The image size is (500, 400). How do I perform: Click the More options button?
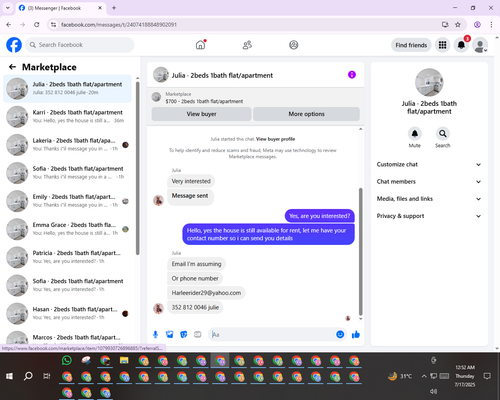(x=306, y=114)
